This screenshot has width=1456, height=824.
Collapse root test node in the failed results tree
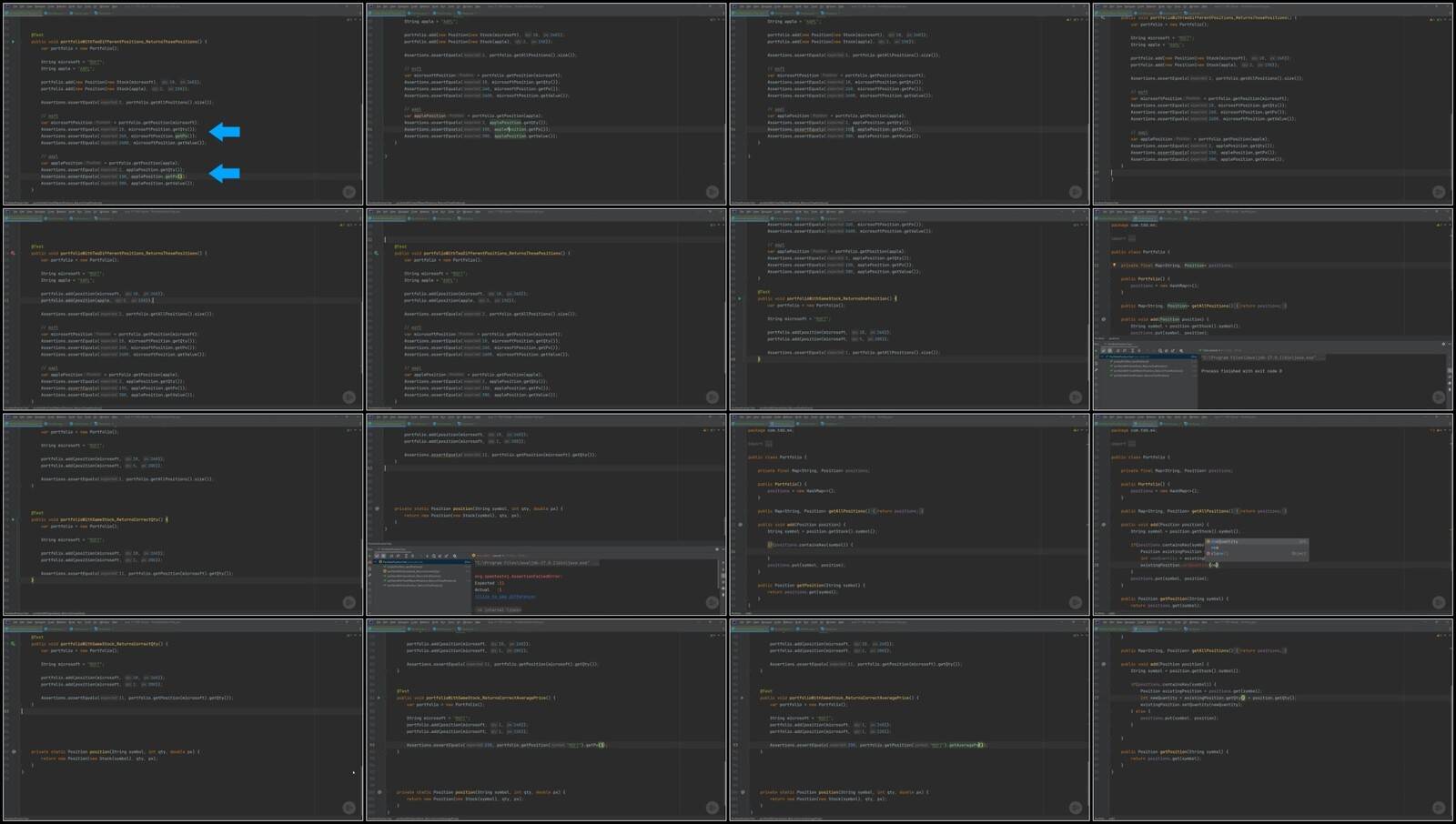click(377, 562)
